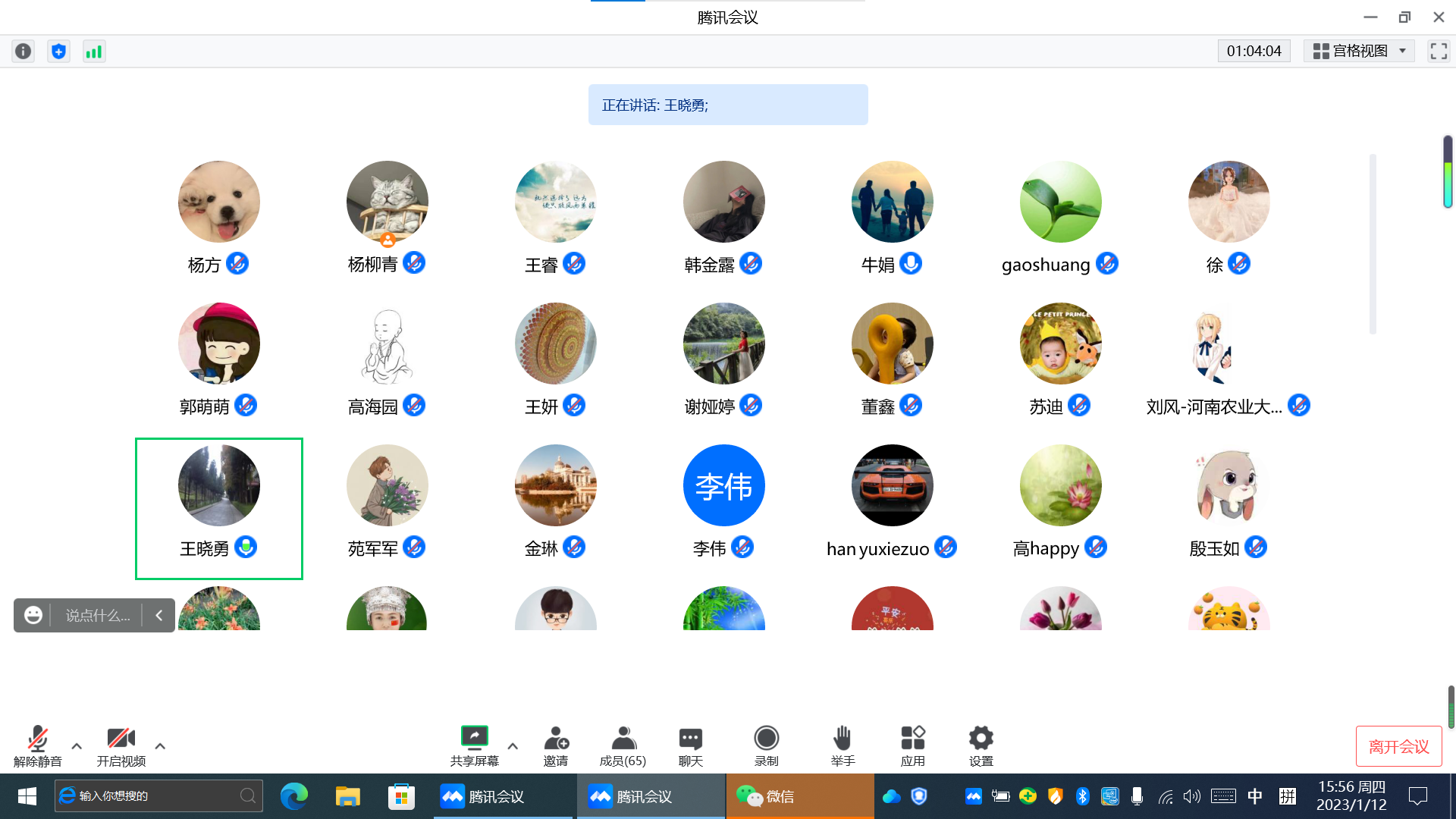Open the Apps (应用) icon

(x=912, y=745)
